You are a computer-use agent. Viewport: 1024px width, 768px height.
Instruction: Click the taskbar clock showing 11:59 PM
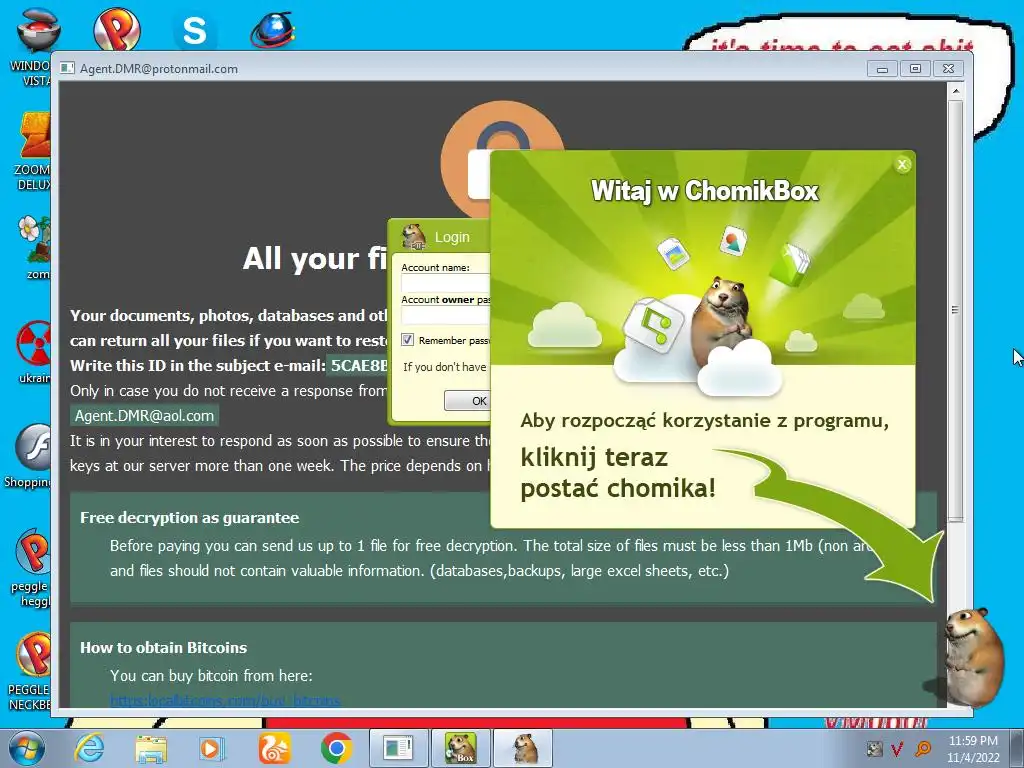pyautogui.click(x=973, y=748)
